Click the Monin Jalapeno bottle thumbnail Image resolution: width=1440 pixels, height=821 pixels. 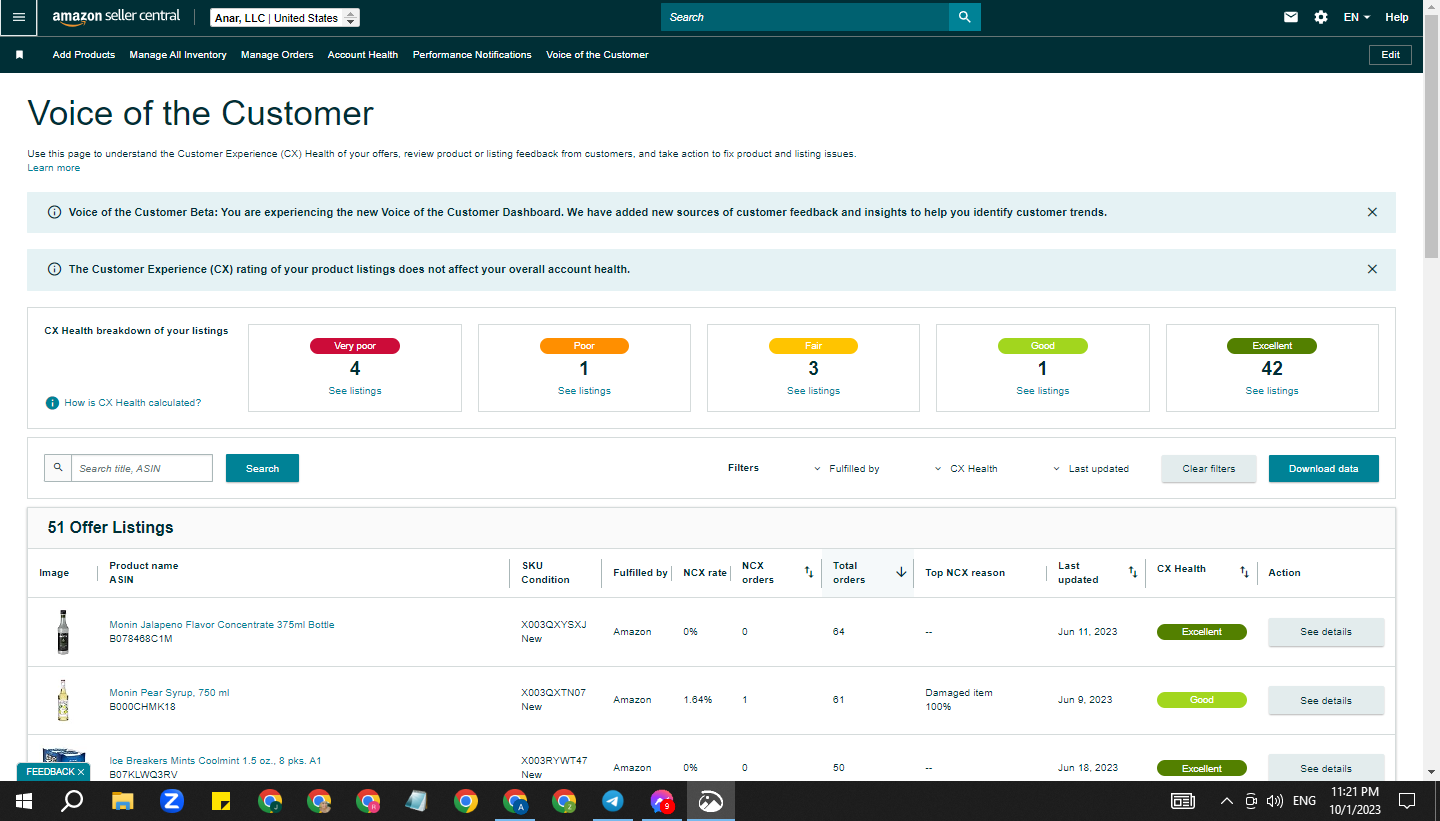tap(63, 632)
